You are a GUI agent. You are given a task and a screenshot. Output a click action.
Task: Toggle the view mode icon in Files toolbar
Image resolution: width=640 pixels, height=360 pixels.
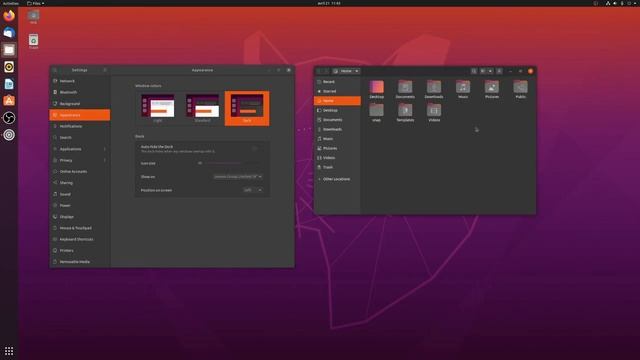pyautogui.click(x=483, y=71)
